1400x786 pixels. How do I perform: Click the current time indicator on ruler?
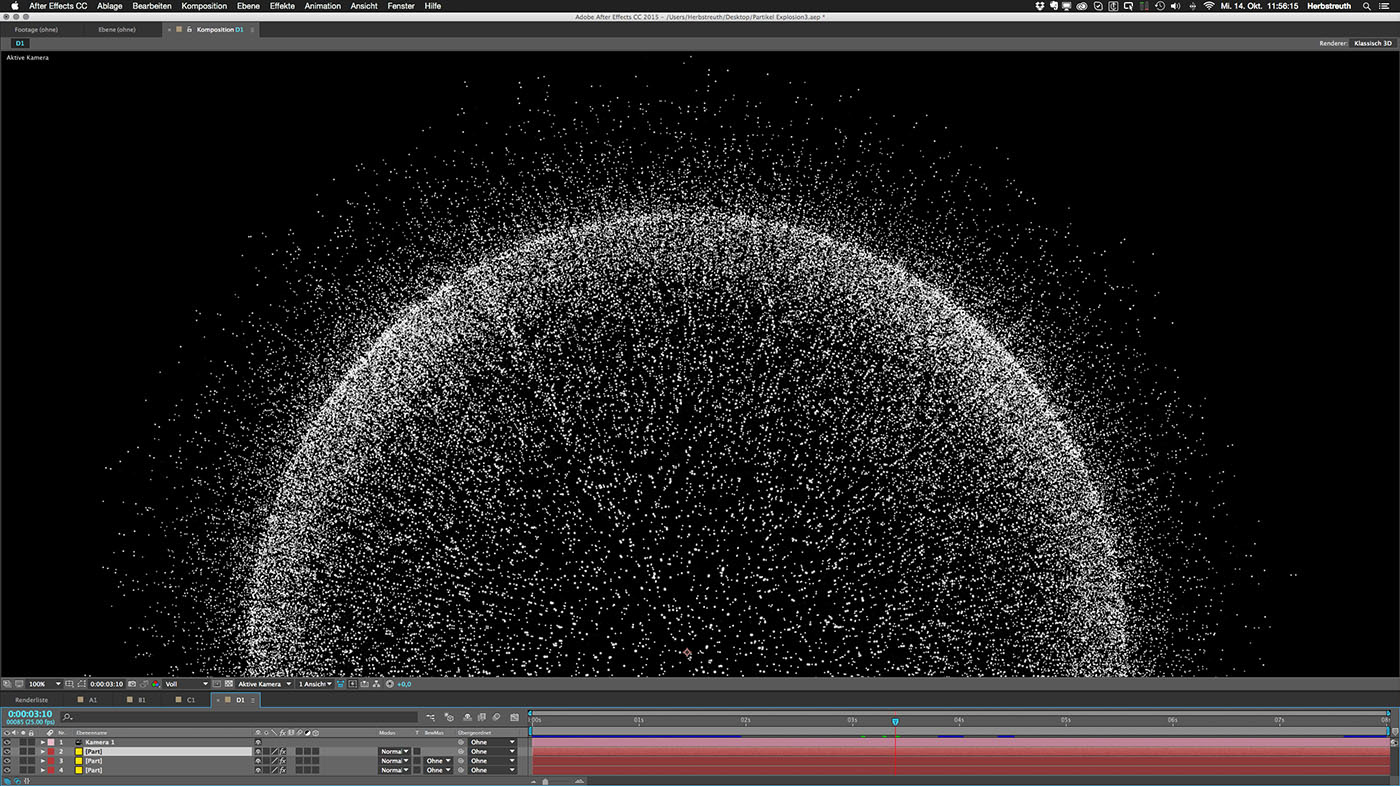[895, 721]
